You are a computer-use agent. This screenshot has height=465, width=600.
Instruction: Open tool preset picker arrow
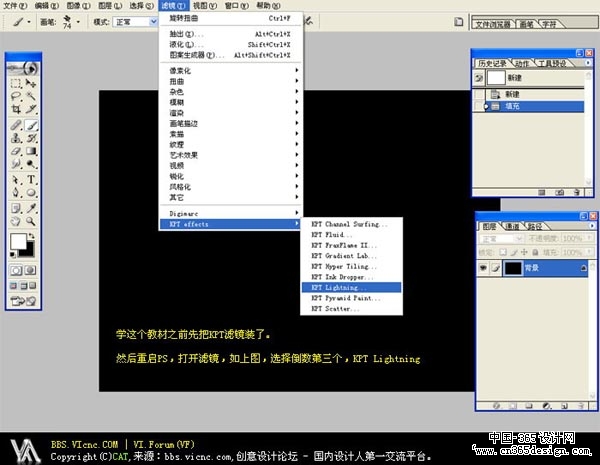29,22
